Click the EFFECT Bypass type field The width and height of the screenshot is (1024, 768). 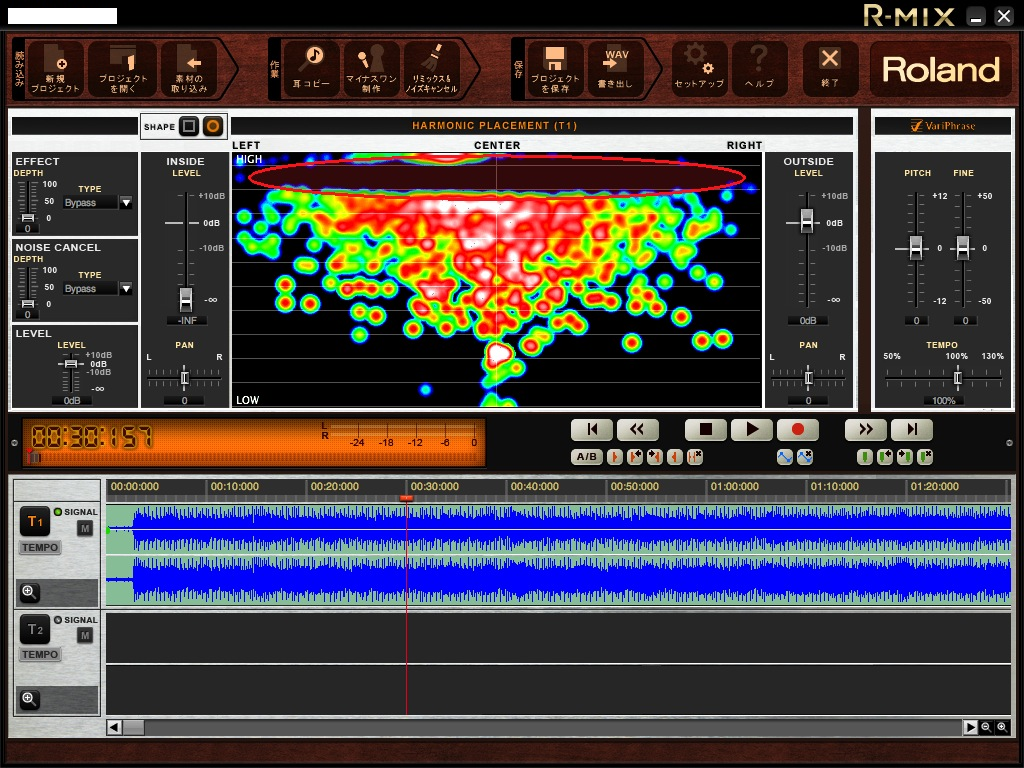tap(90, 202)
